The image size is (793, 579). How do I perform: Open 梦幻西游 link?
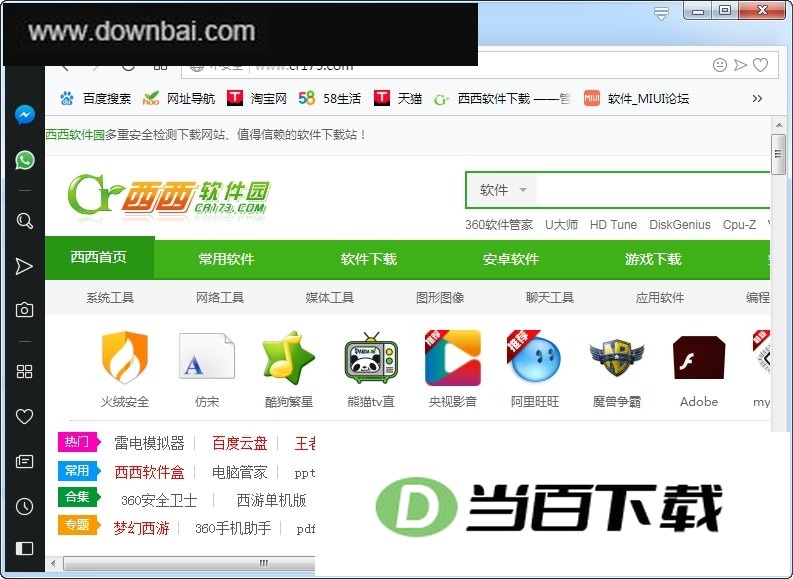[141, 528]
